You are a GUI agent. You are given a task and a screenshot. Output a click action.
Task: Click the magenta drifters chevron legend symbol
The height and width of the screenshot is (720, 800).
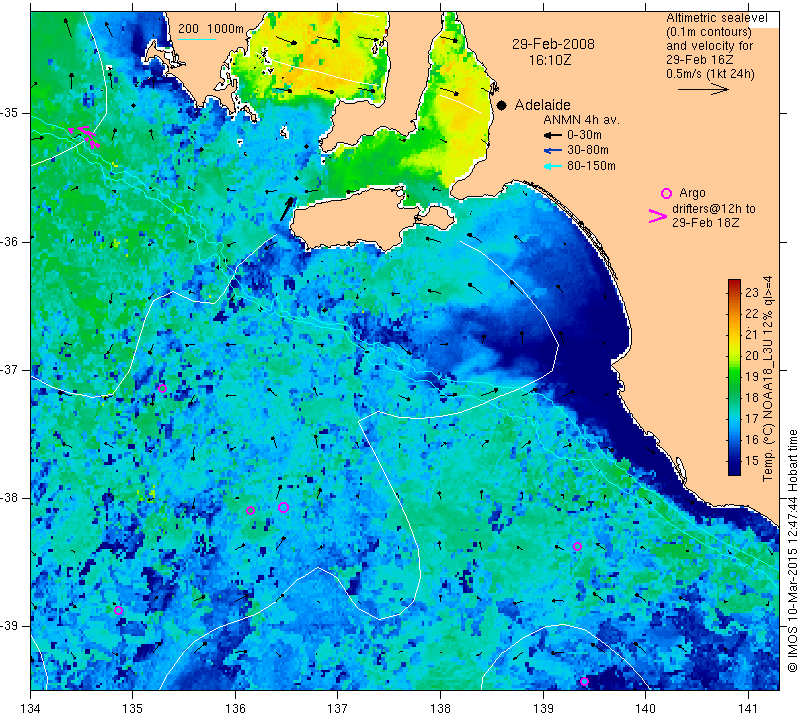658,216
